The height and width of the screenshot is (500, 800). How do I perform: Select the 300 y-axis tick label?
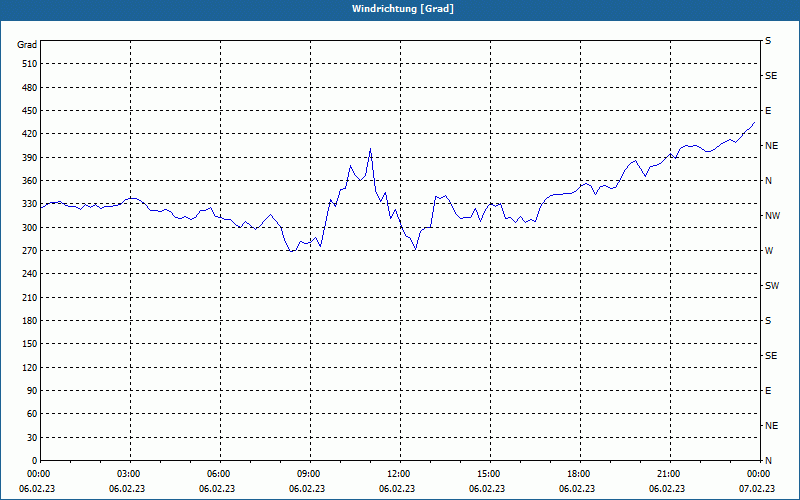click(x=30, y=228)
